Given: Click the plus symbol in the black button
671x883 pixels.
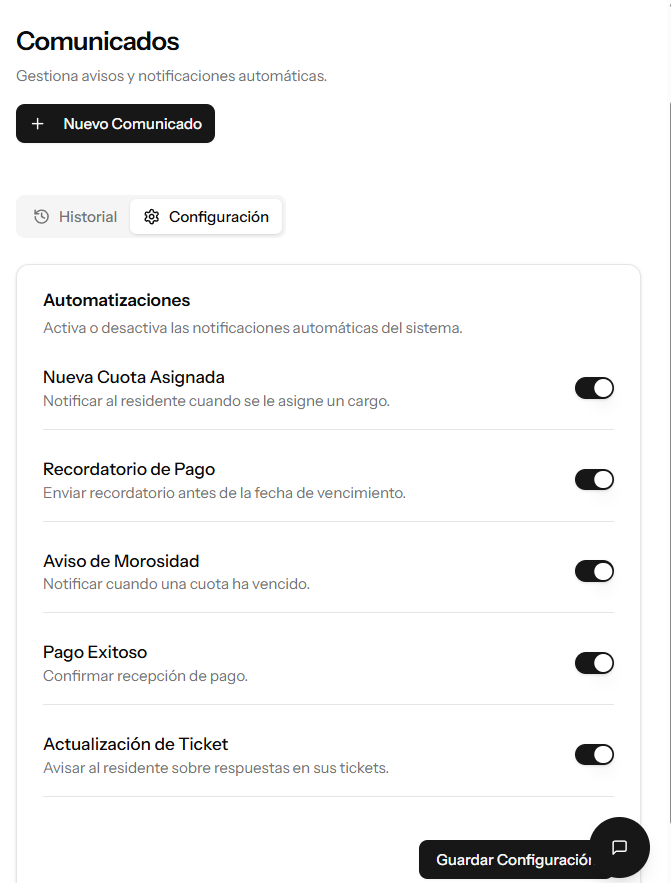Looking at the screenshot, I should point(38,123).
